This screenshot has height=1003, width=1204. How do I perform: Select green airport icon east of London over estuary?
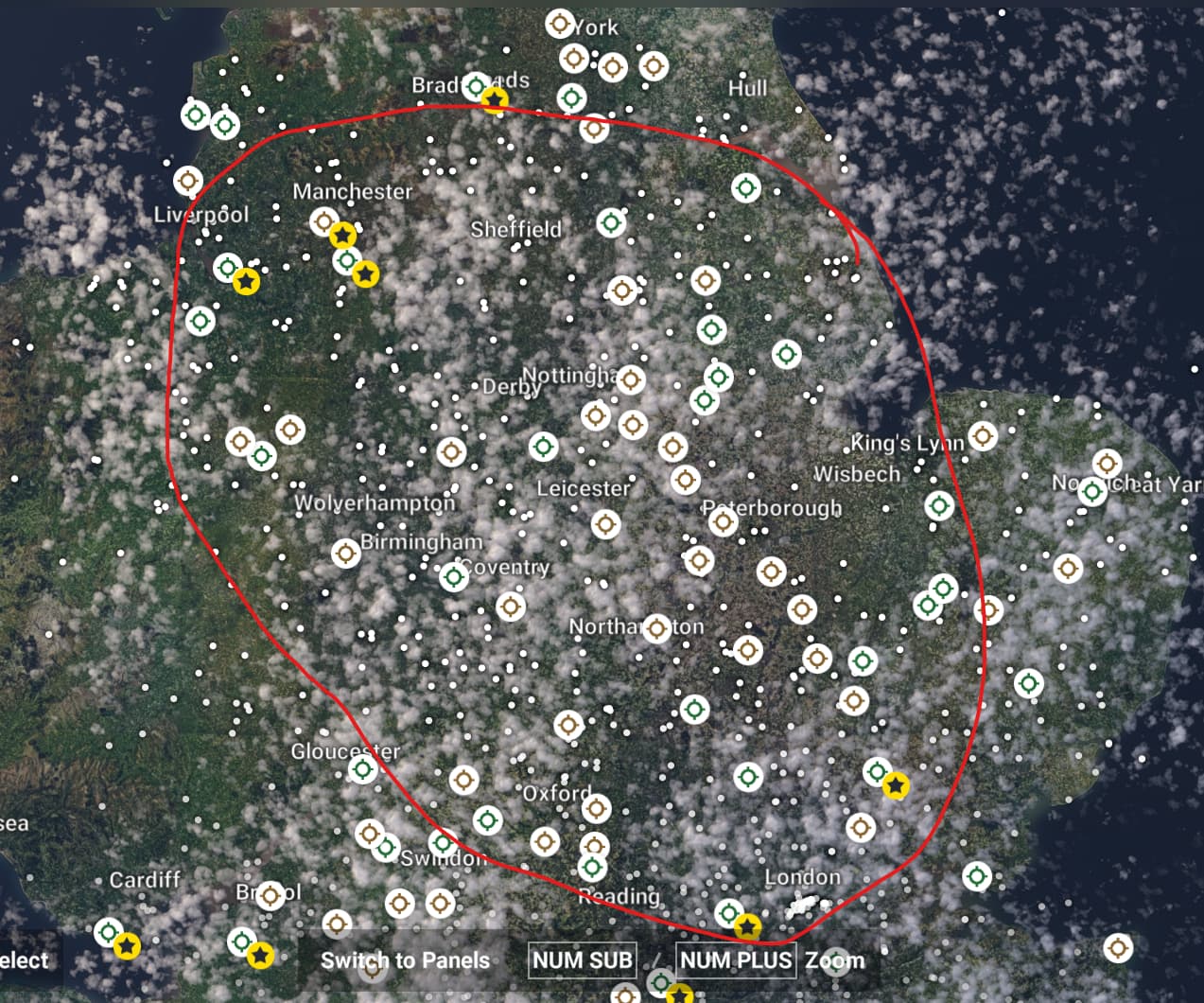(x=977, y=876)
